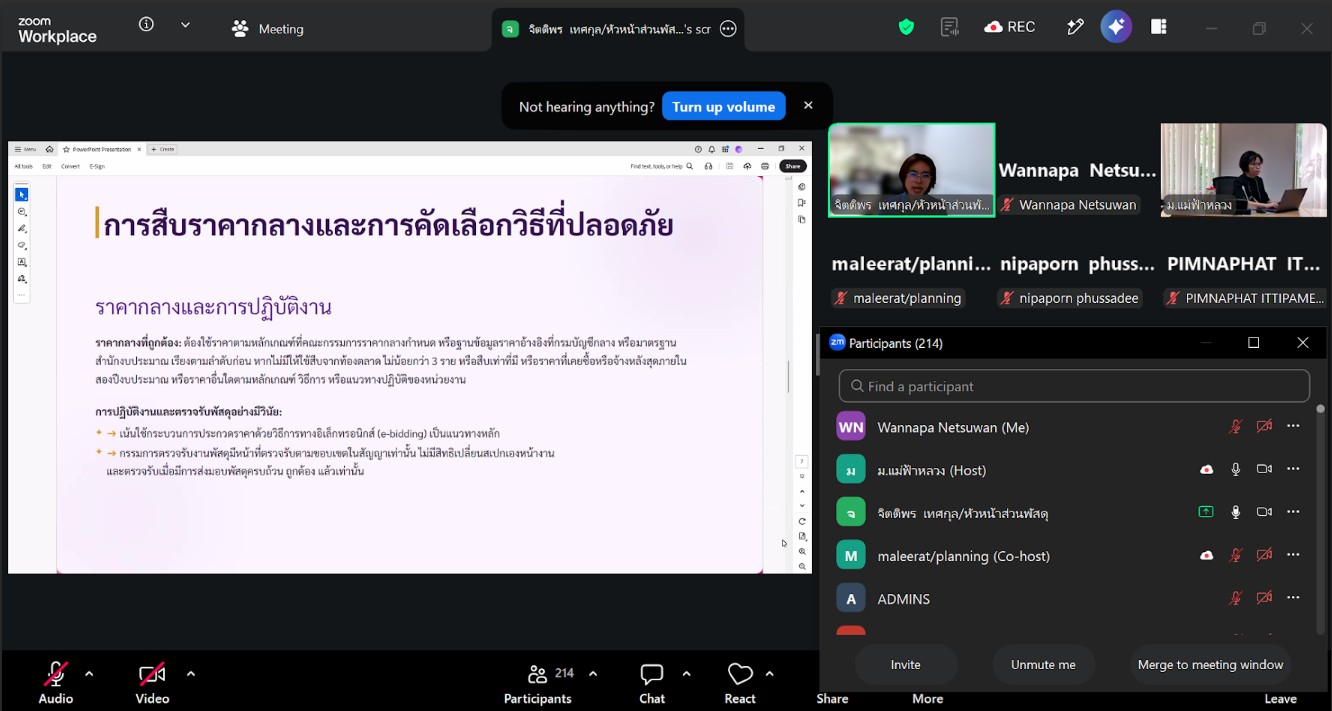1332x711 pixels.
Task: Unmute using the Audio button
Action: [56, 683]
